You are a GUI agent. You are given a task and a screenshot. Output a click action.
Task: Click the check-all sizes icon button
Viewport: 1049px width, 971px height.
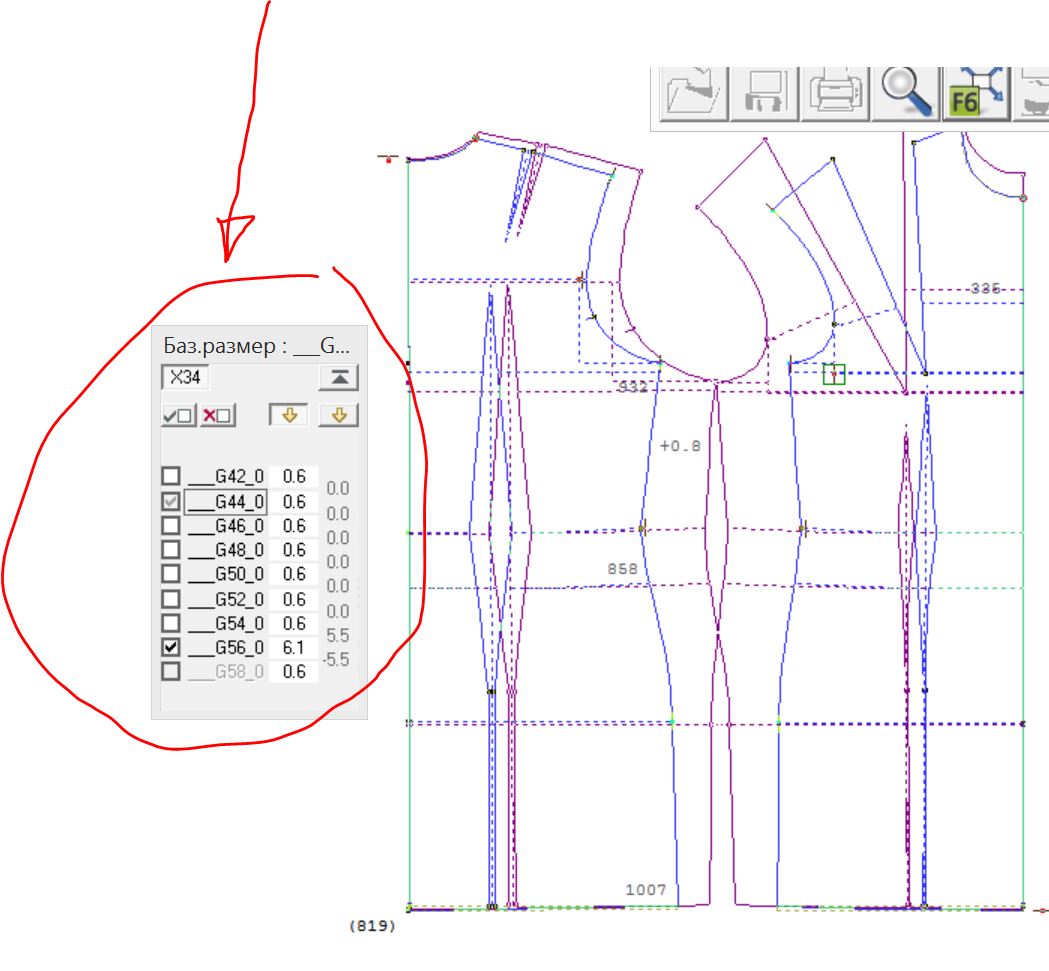(179, 416)
